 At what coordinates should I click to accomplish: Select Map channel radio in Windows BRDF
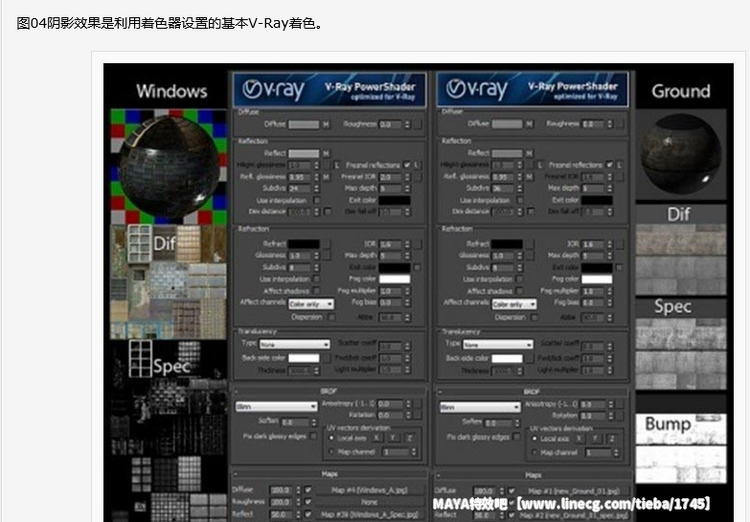(331, 452)
